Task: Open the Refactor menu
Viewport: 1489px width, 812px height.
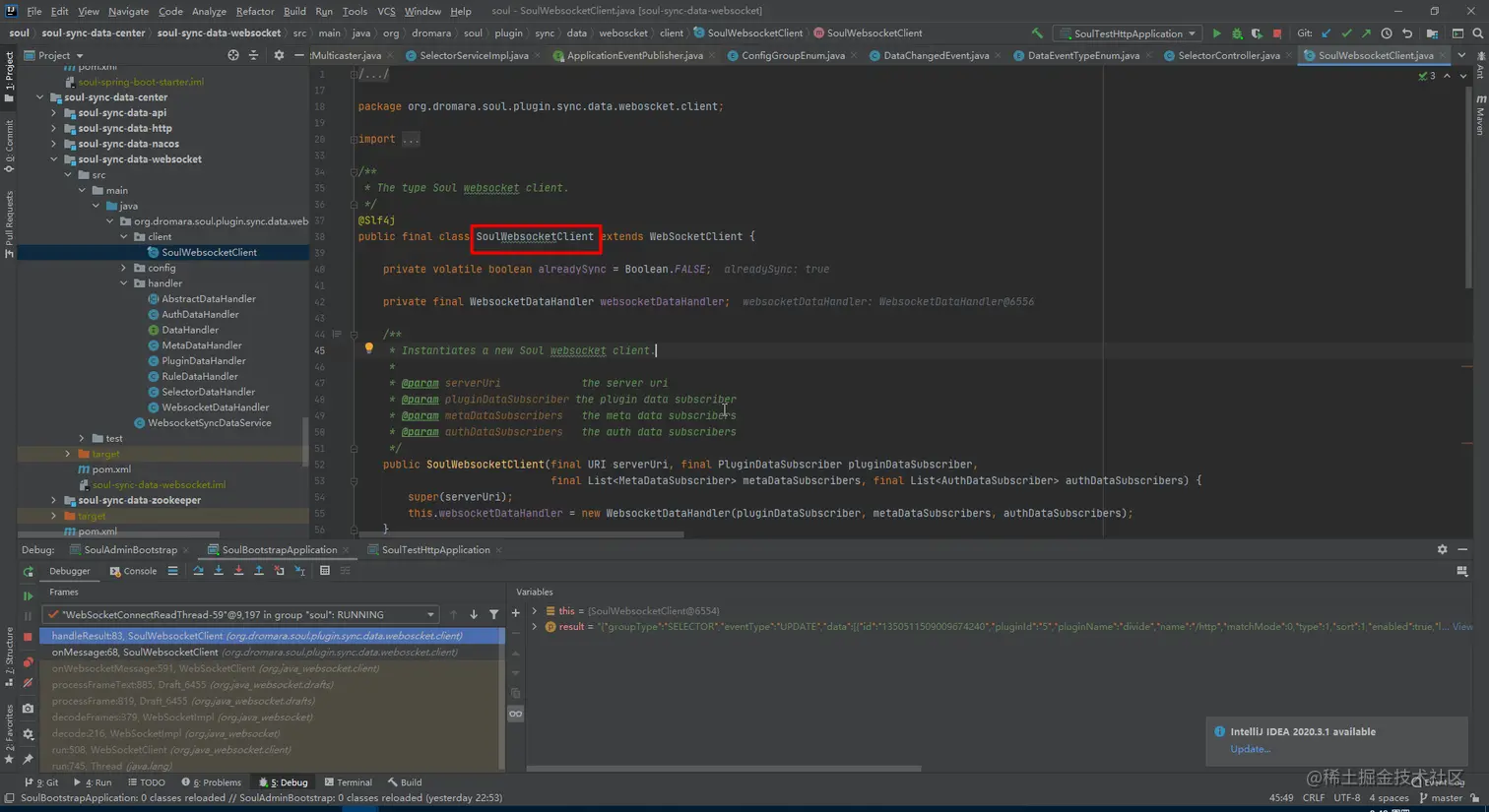Action: pos(254,11)
